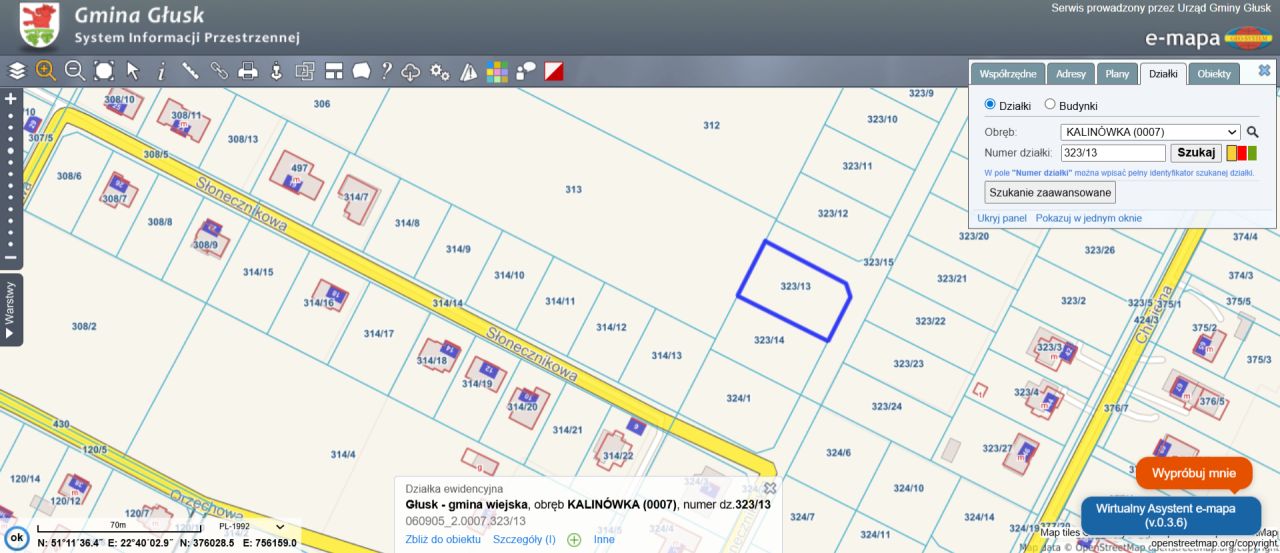The image size is (1280, 553).
Task: Open help with the question mark icon
Action: pos(387,71)
